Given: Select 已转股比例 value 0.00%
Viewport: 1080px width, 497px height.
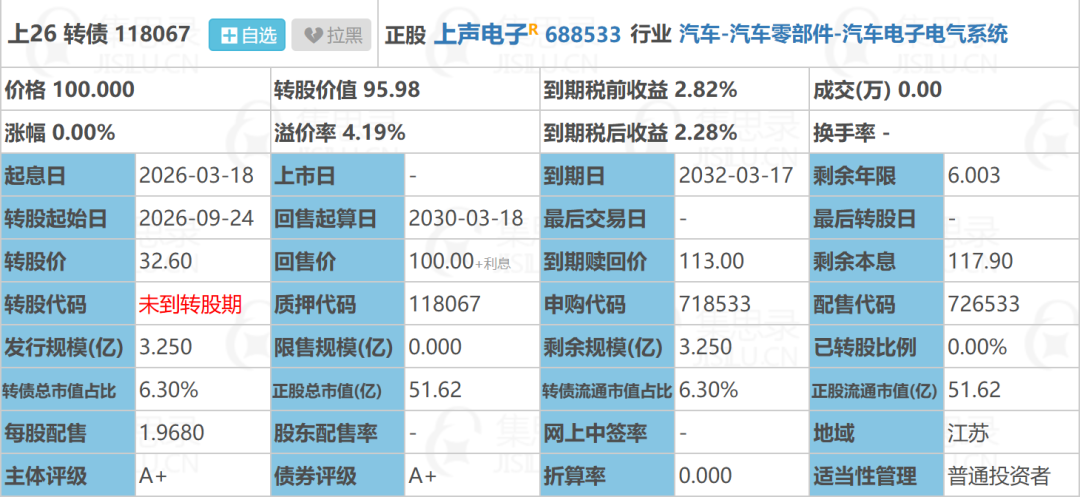Looking at the screenshot, I should [977, 347].
